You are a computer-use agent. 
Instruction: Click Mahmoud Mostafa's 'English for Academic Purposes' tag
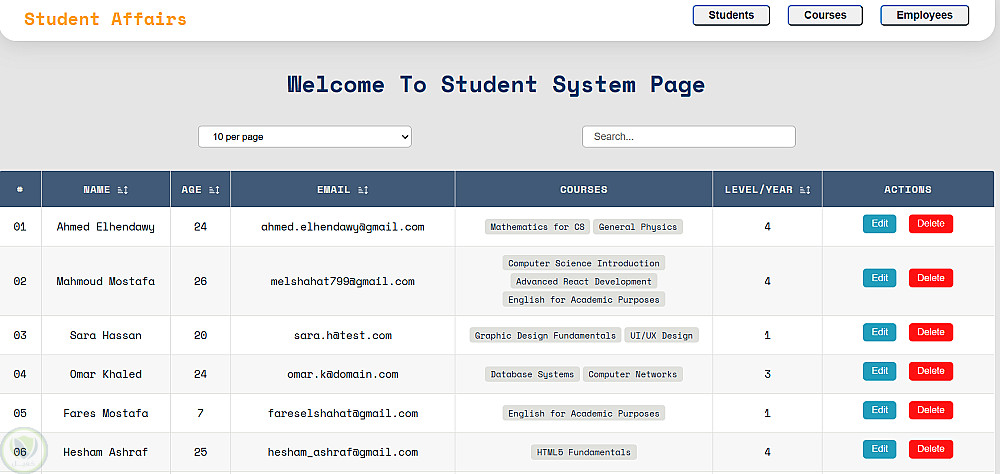coord(584,300)
